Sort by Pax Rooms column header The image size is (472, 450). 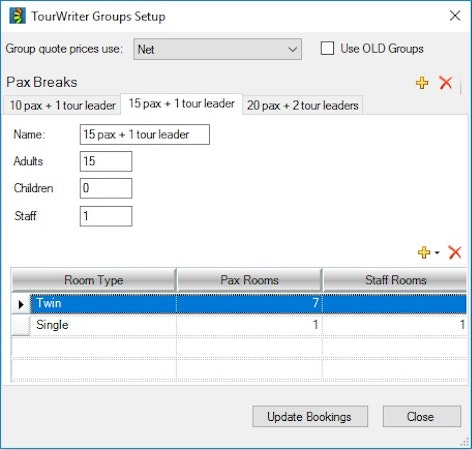pos(249,280)
